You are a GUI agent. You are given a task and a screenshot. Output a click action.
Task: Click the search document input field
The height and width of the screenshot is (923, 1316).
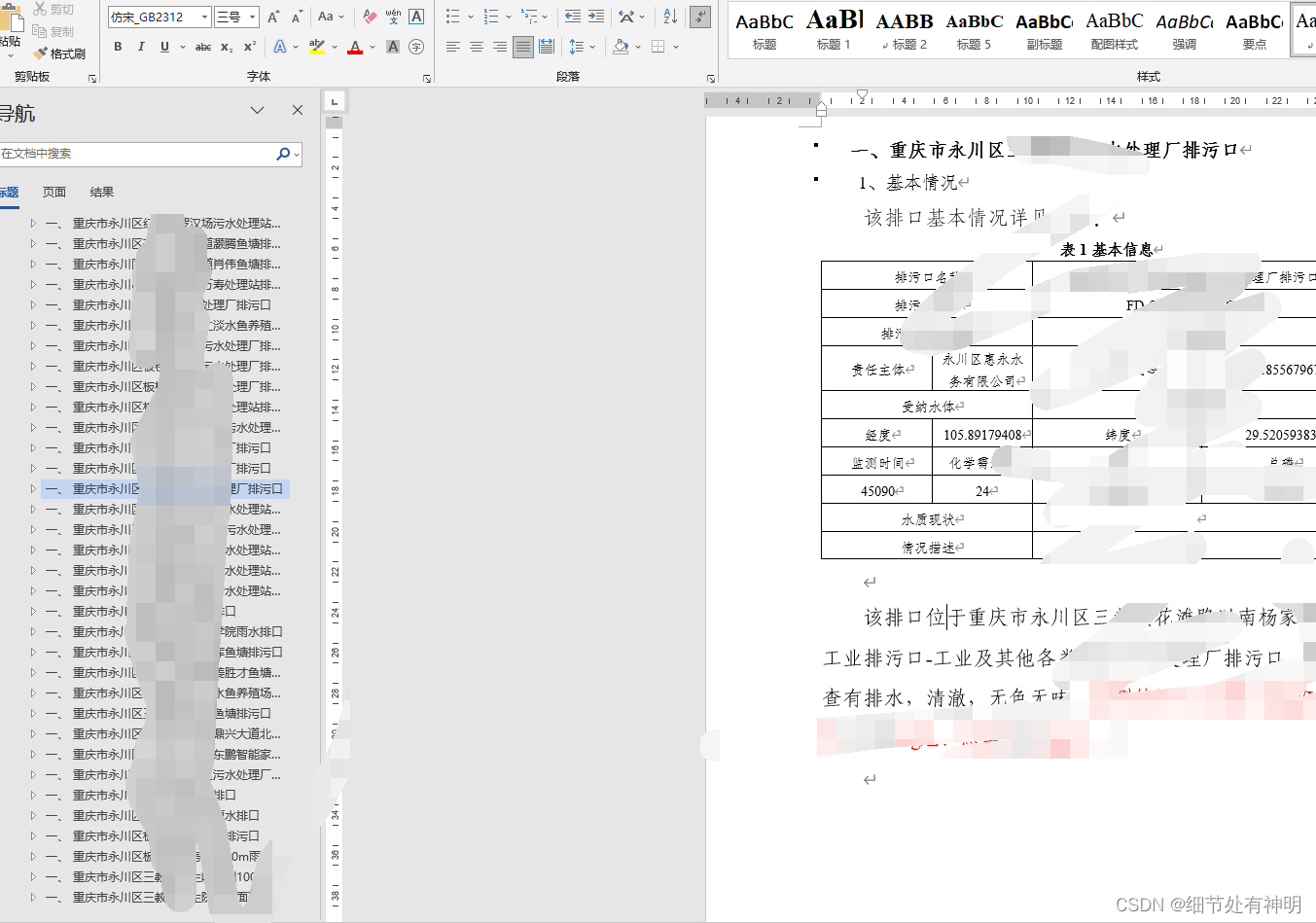[x=136, y=154]
